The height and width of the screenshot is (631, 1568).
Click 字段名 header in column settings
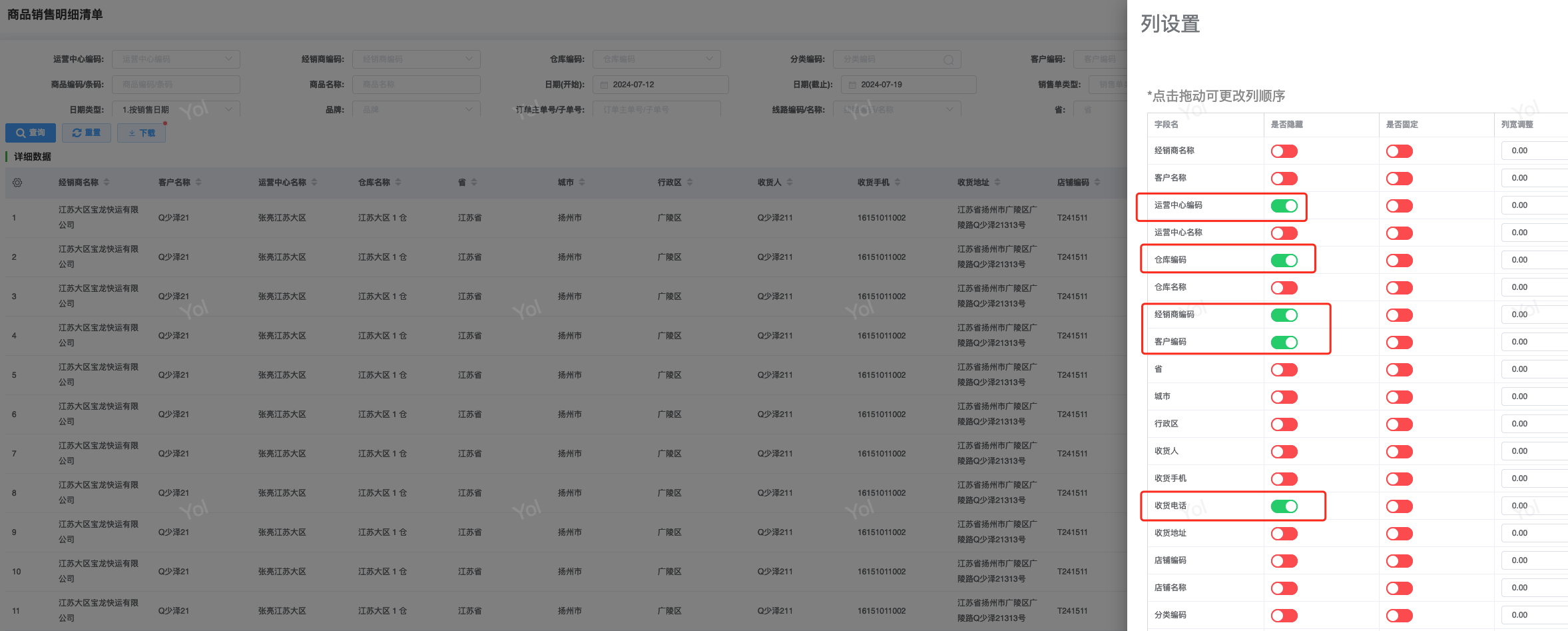[1167, 125]
